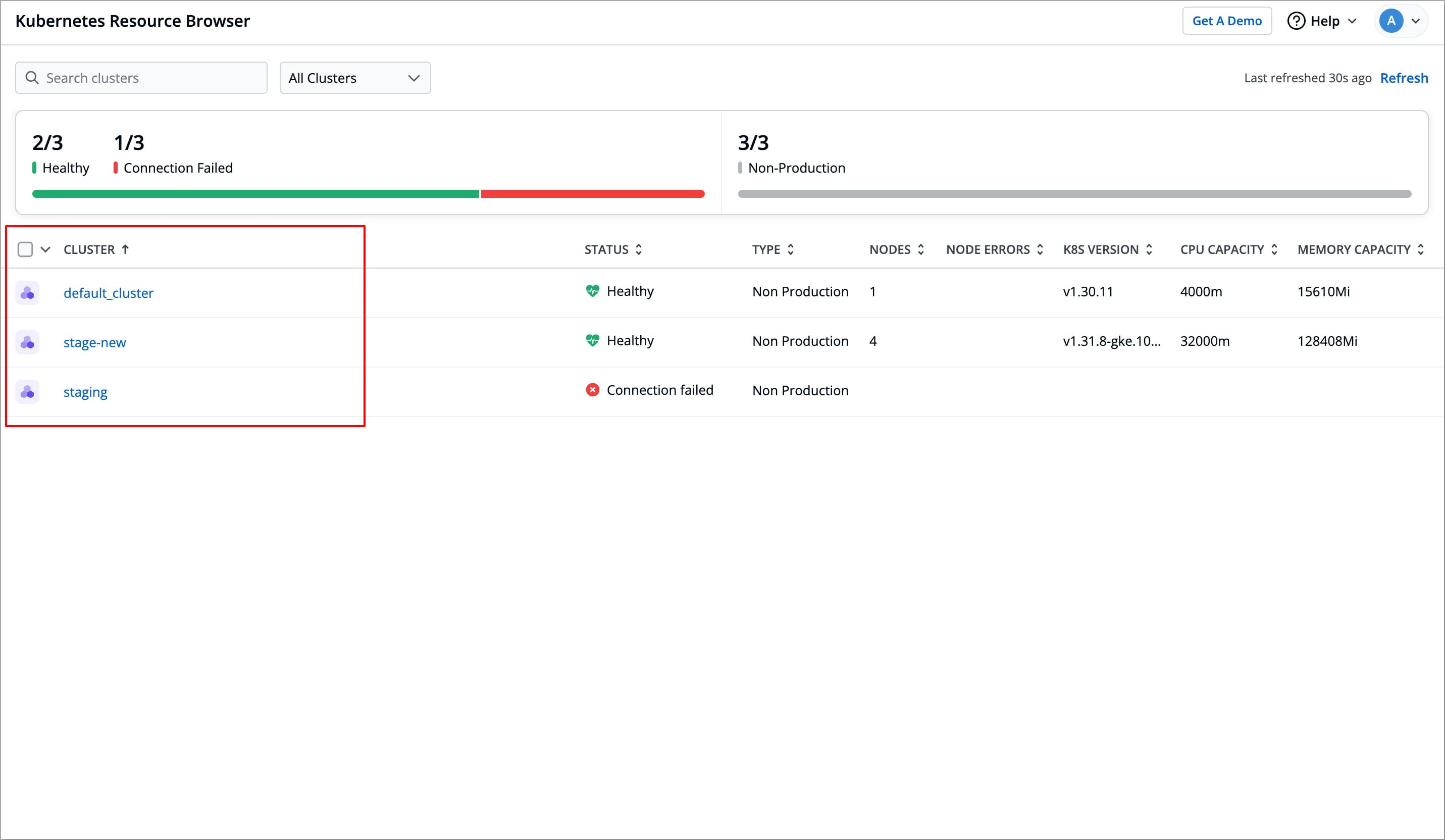Click the default_cluster cluster icon

[x=27, y=293]
